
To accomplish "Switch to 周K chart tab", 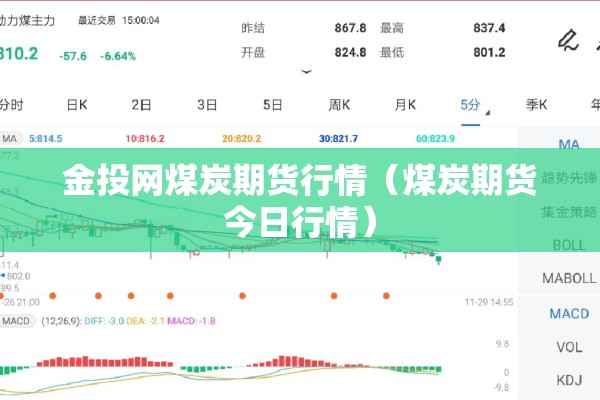I will click(339, 105).
